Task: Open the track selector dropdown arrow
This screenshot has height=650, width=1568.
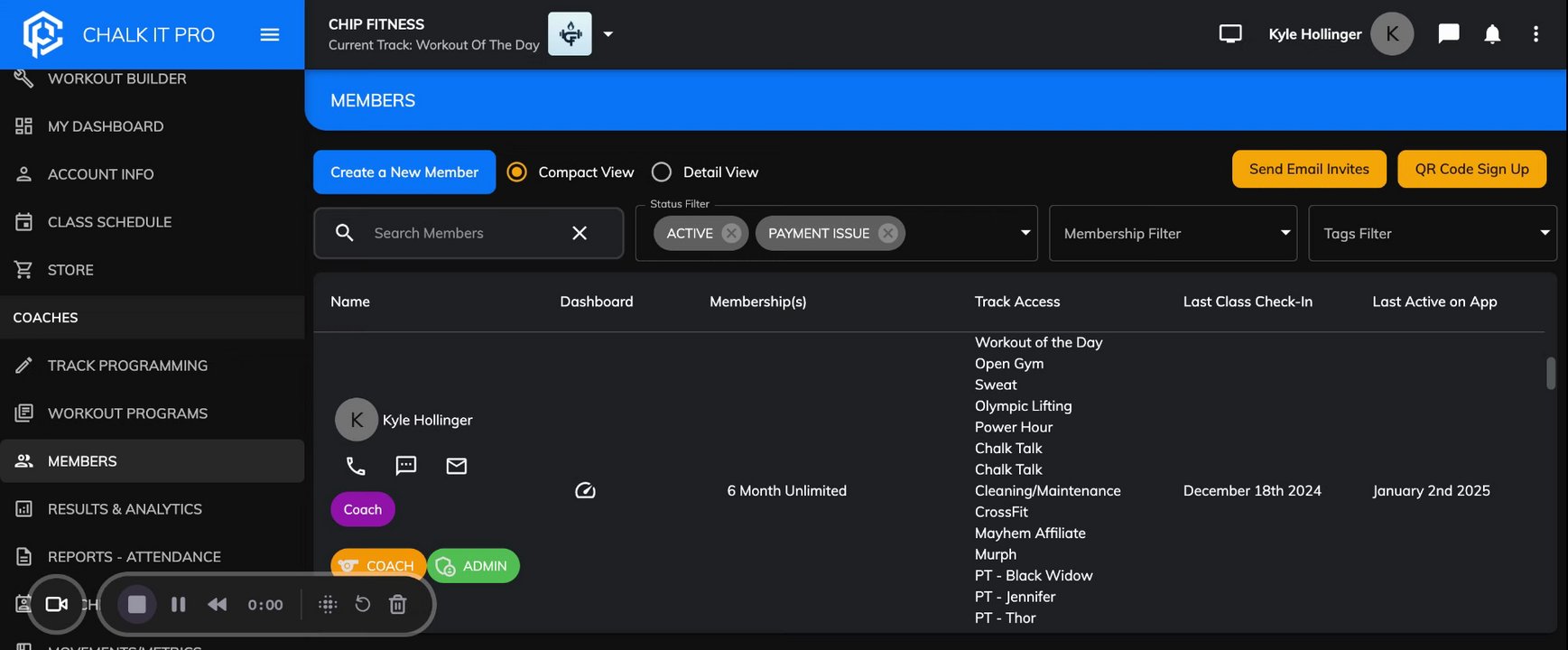Action: coord(608,34)
